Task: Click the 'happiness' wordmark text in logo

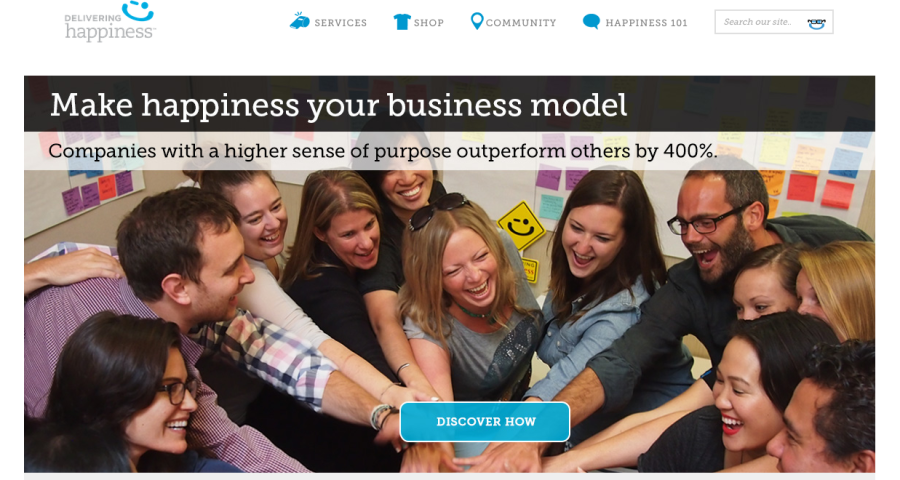Action: (x=109, y=32)
